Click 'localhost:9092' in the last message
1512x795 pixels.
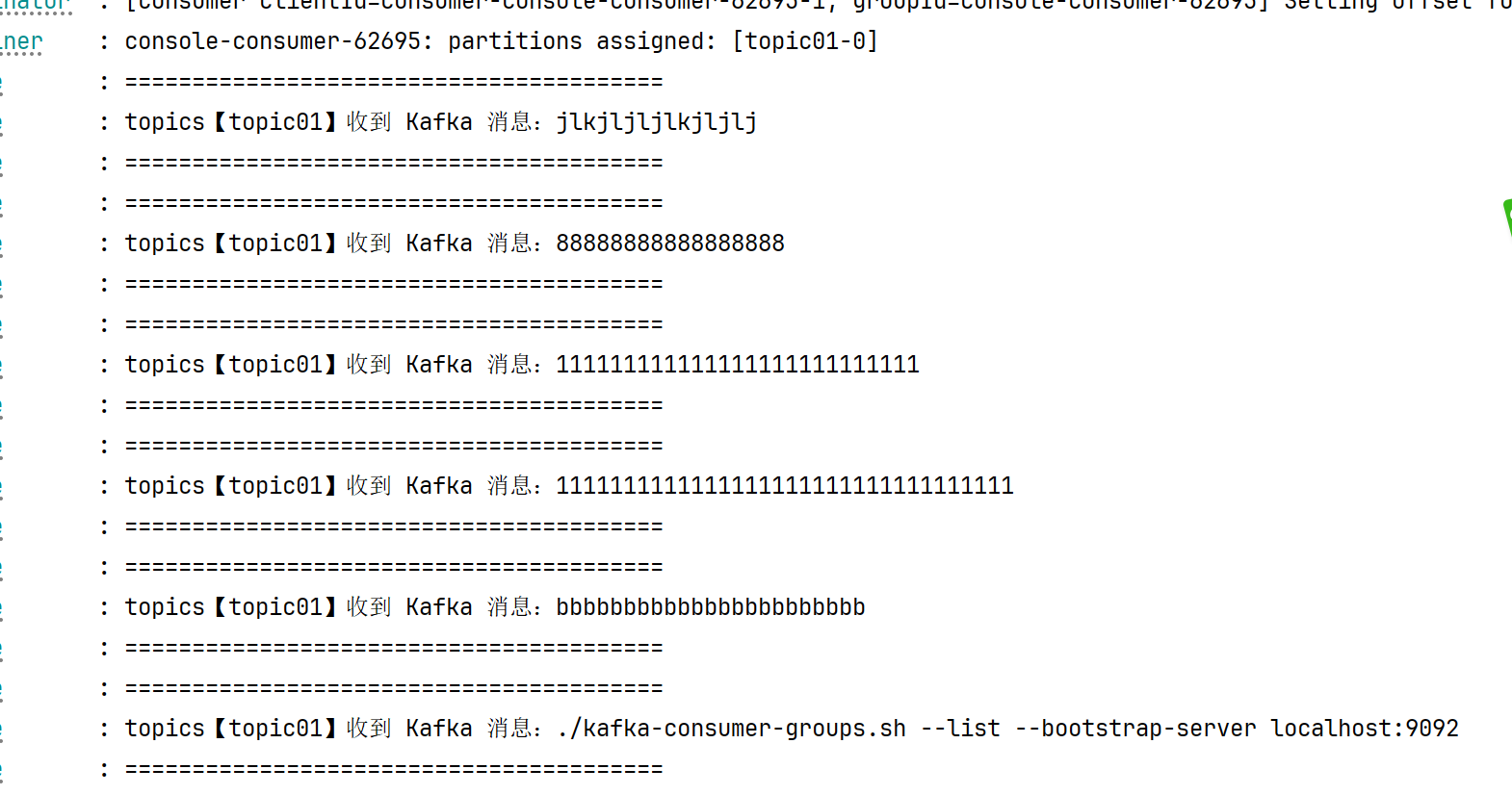tap(1365, 729)
